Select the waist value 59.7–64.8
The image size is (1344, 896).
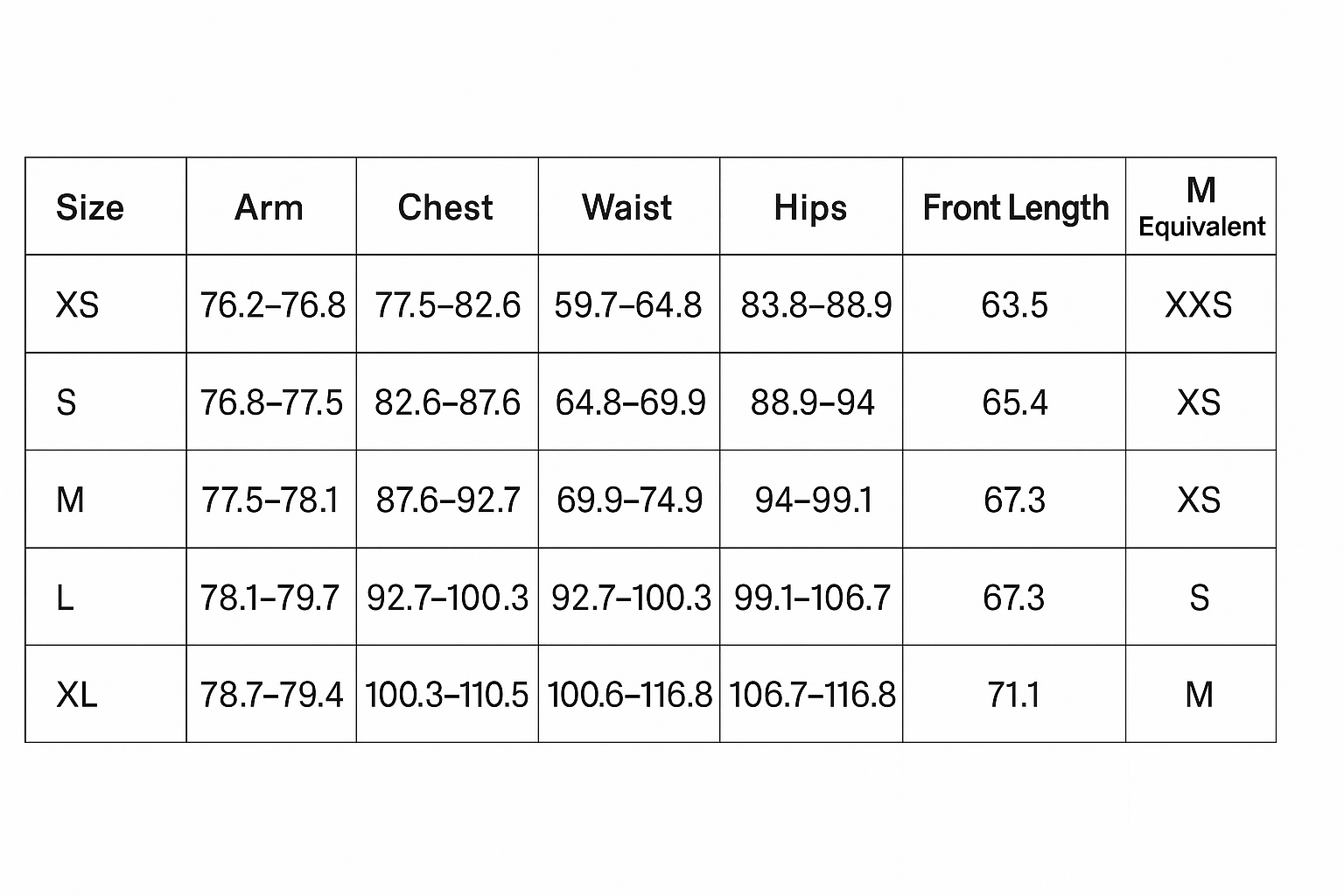coord(628,305)
